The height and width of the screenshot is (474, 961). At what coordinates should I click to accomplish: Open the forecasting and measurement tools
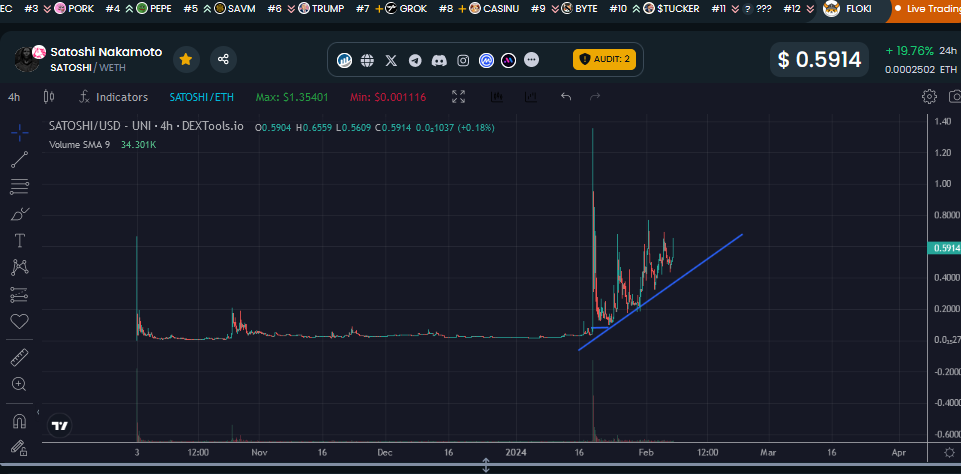click(x=20, y=295)
